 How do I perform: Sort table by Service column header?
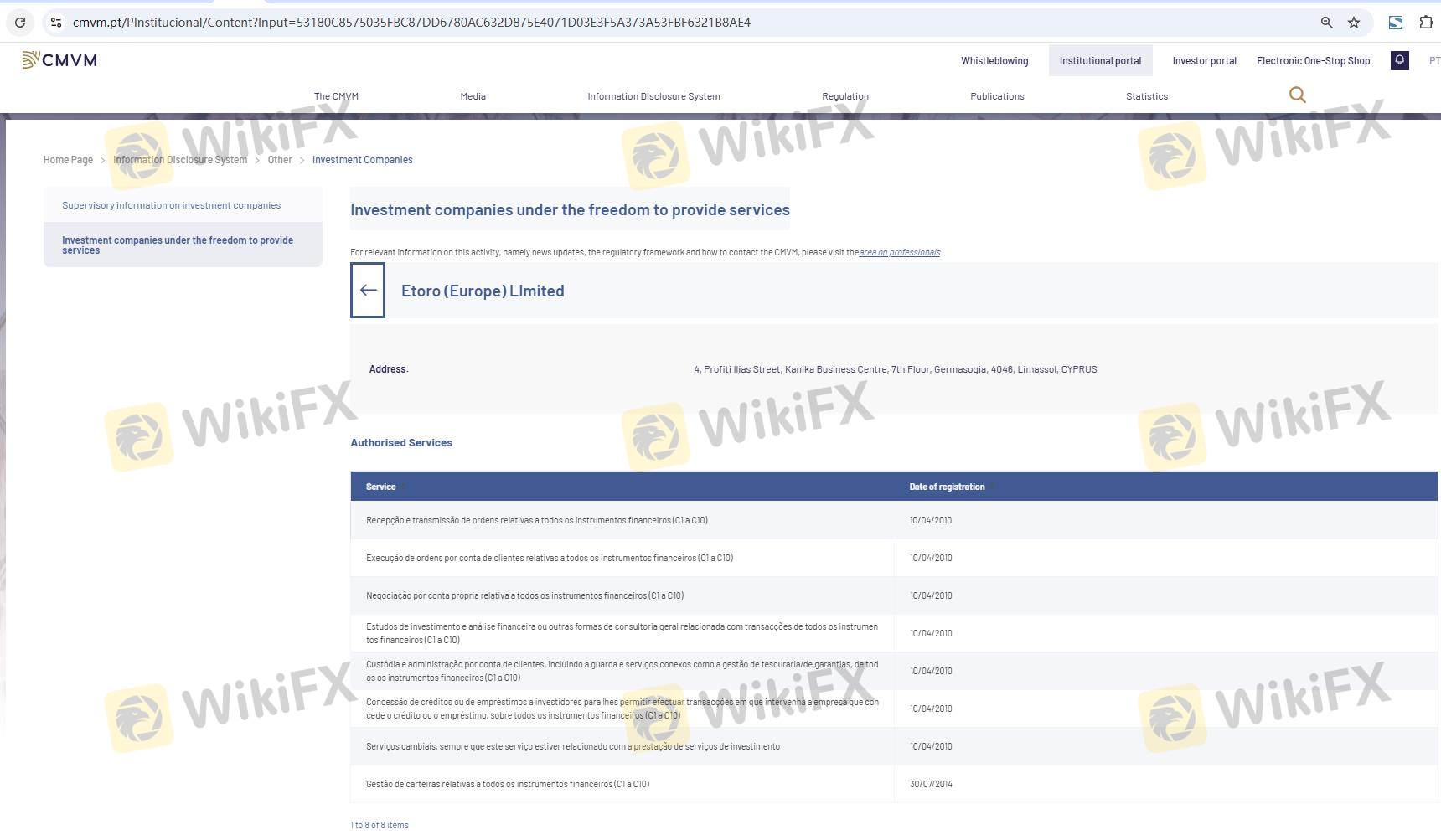380,487
